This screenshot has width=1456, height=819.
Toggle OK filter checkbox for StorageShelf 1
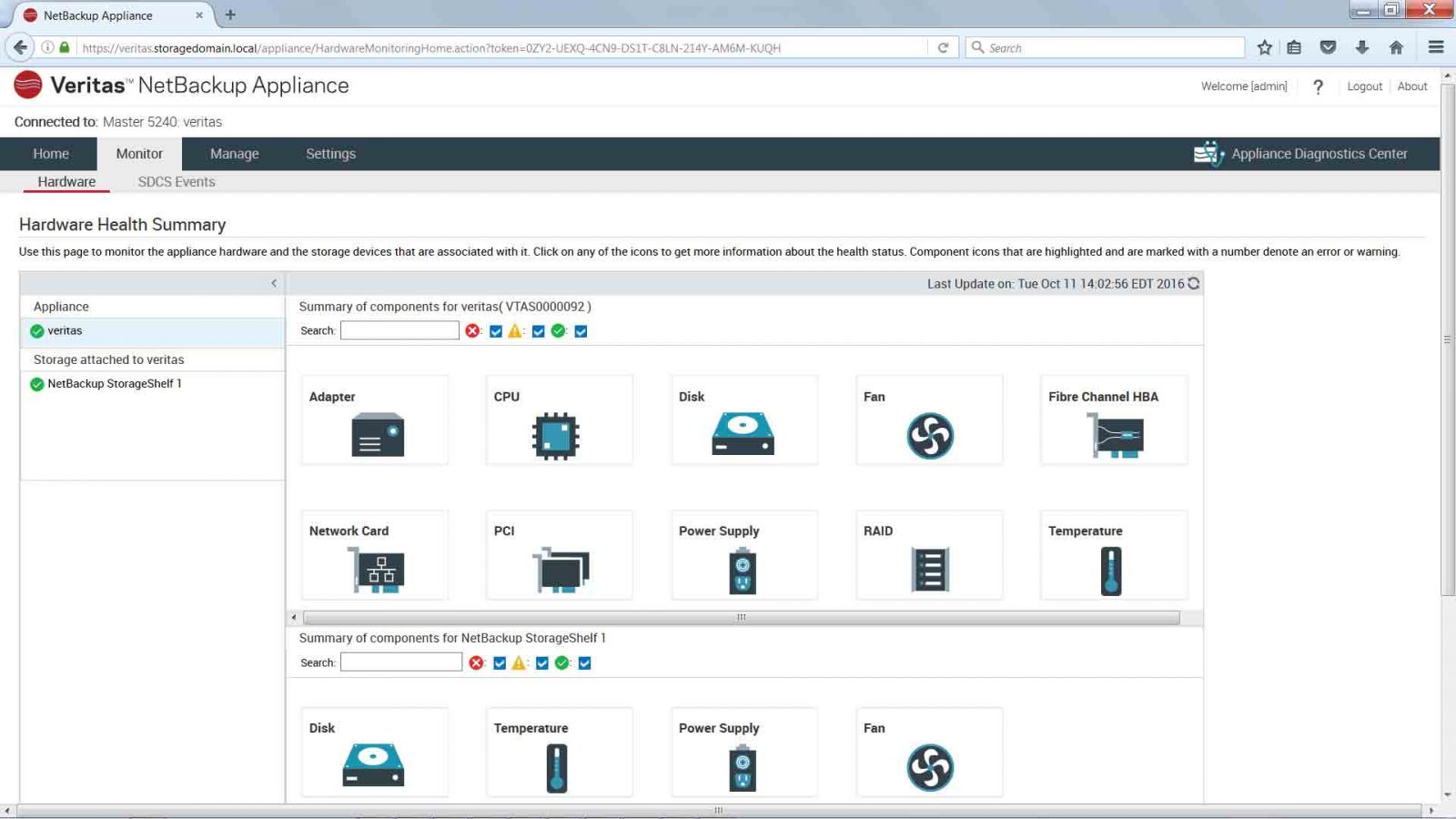[x=585, y=663]
